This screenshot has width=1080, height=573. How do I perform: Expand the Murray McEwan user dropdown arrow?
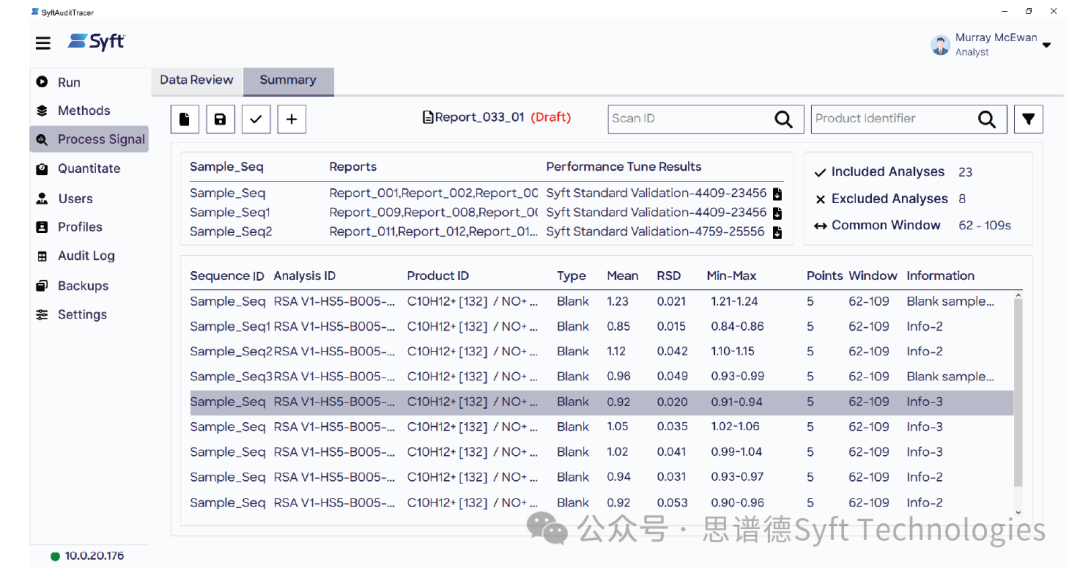(x=1046, y=45)
